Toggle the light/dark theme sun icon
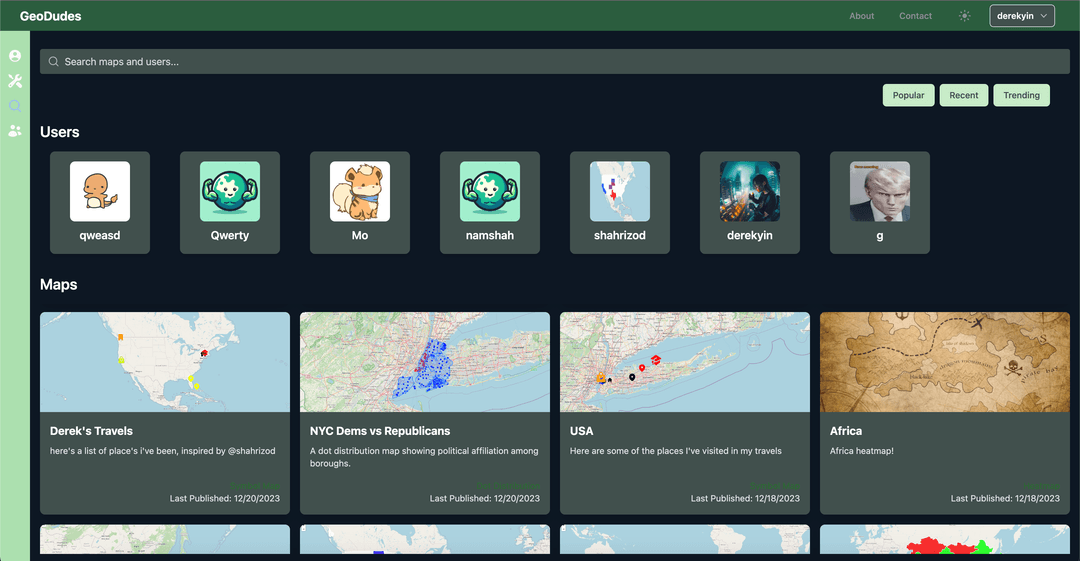1080x561 pixels. pyautogui.click(x=964, y=16)
